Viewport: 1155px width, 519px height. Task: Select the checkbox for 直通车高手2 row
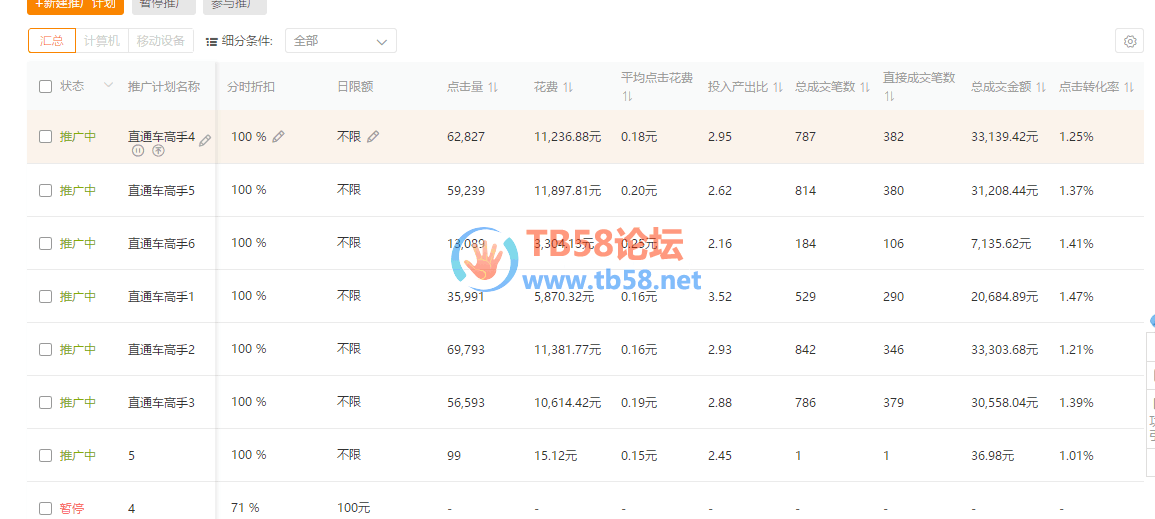pos(45,349)
